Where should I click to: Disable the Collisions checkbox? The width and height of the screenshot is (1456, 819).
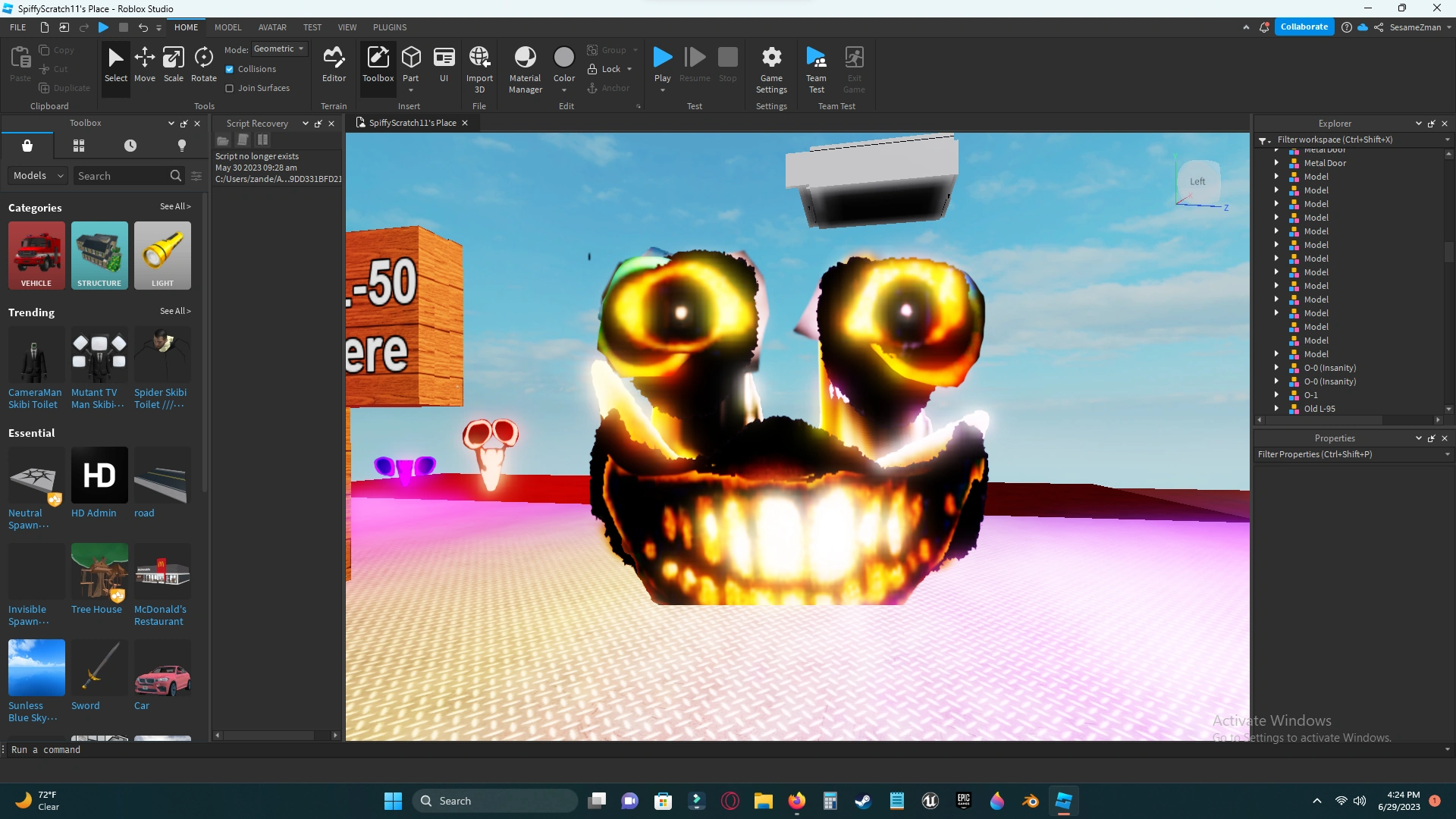coord(230,69)
